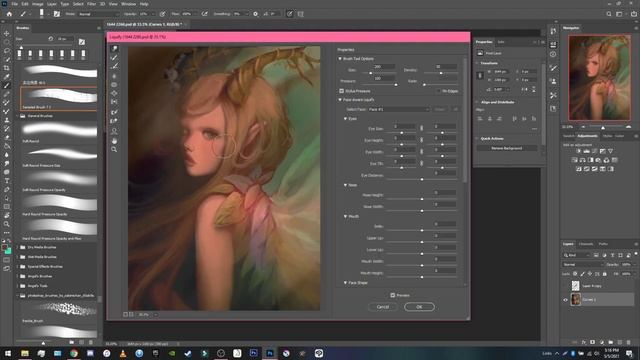Open the Windows notification center icon
Viewport: 640px width, 360px height.
[x=629, y=353]
